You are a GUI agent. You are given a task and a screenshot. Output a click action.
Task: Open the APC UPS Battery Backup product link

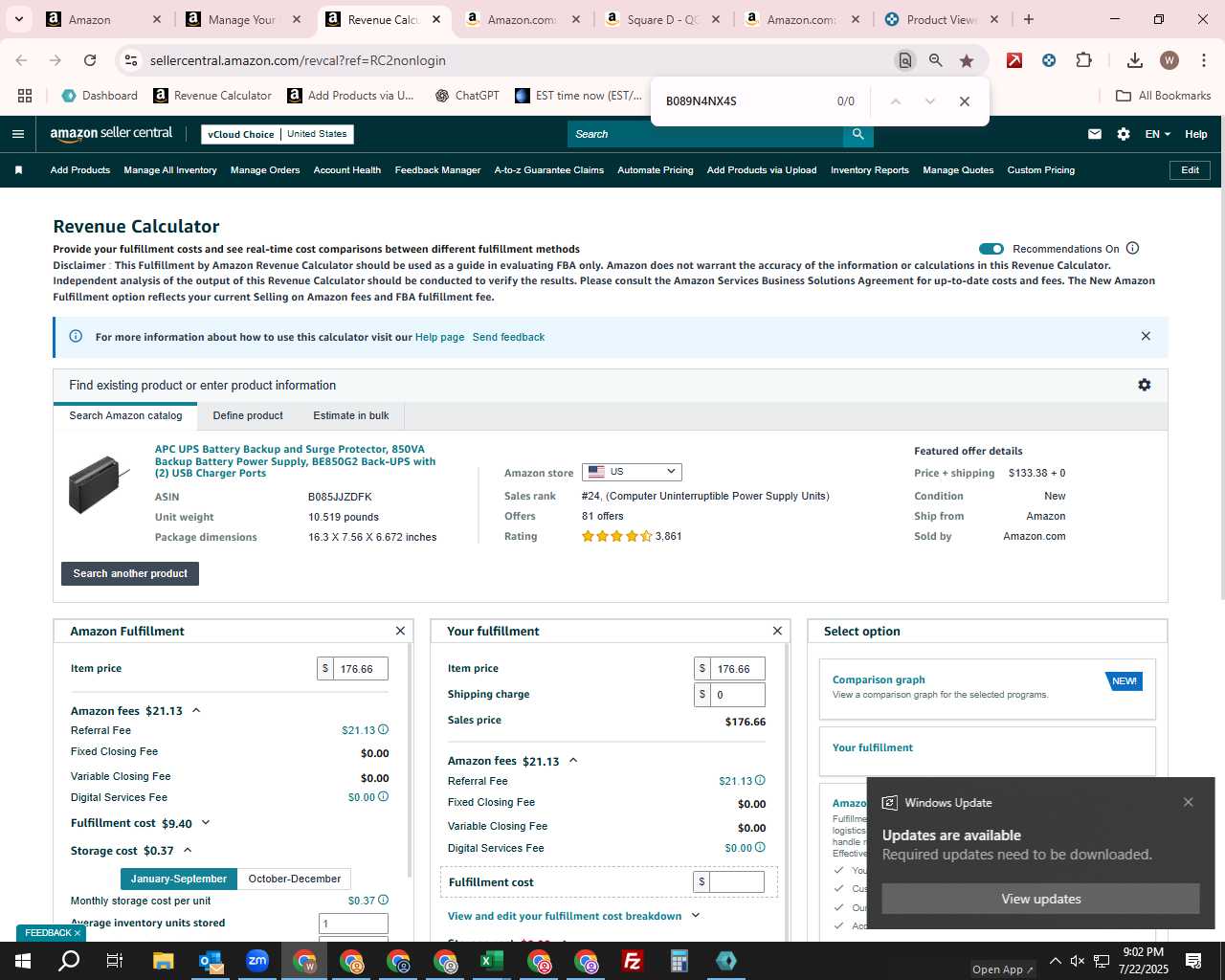coord(295,460)
